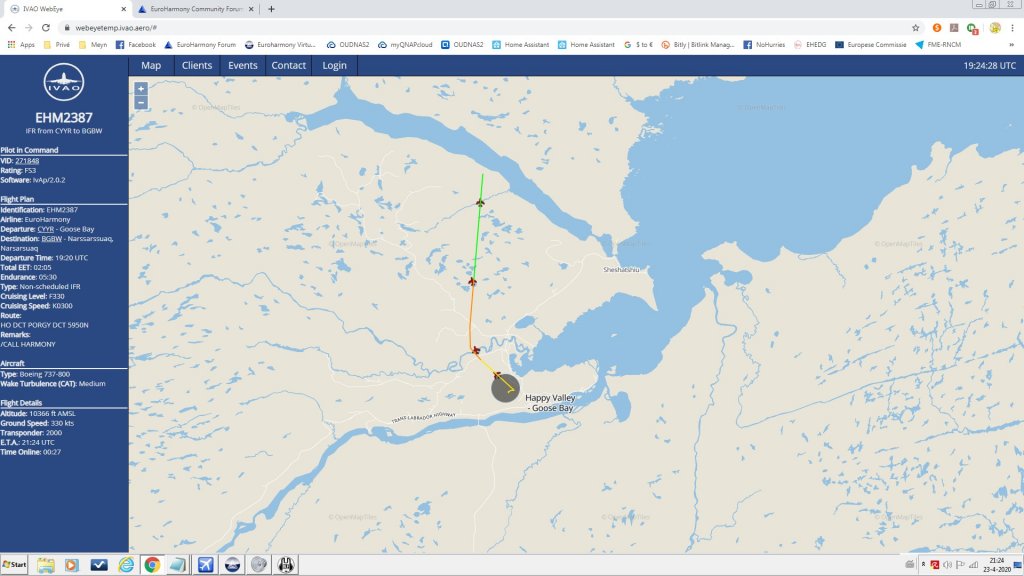
Task: Click the BGBW destination airport link
Action: pyautogui.click(x=51, y=239)
